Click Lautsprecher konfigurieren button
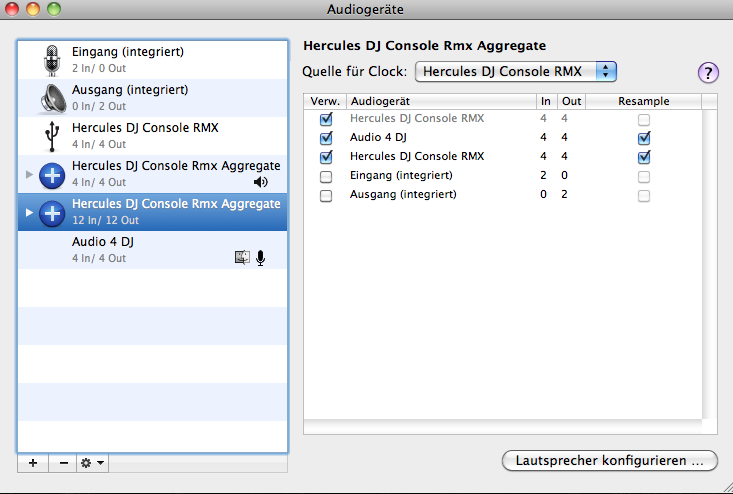 [x=610, y=460]
